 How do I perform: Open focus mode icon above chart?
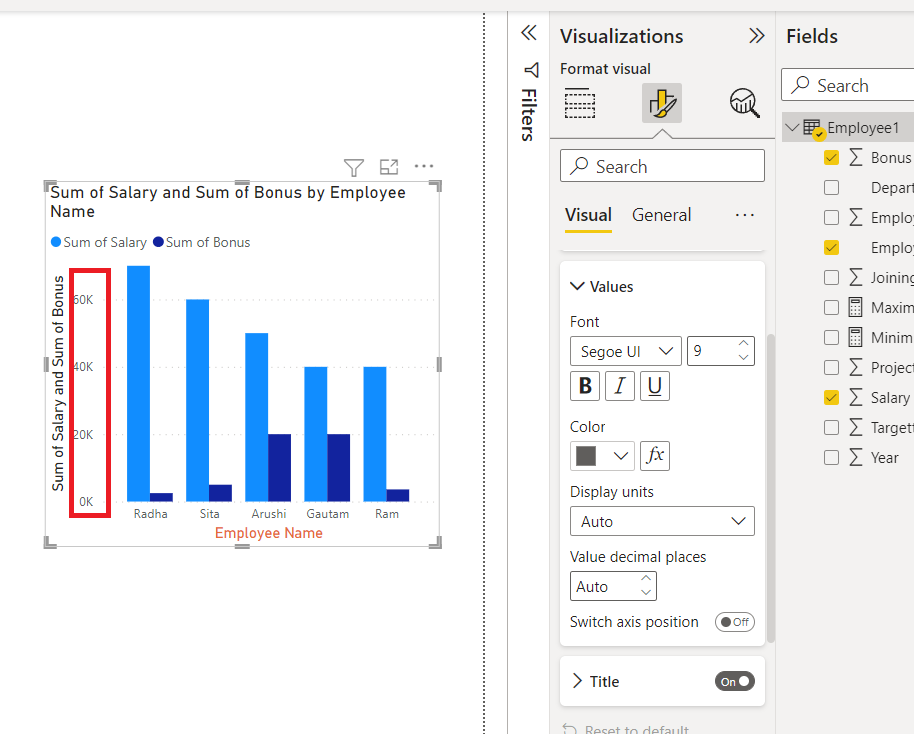pyautogui.click(x=389, y=167)
